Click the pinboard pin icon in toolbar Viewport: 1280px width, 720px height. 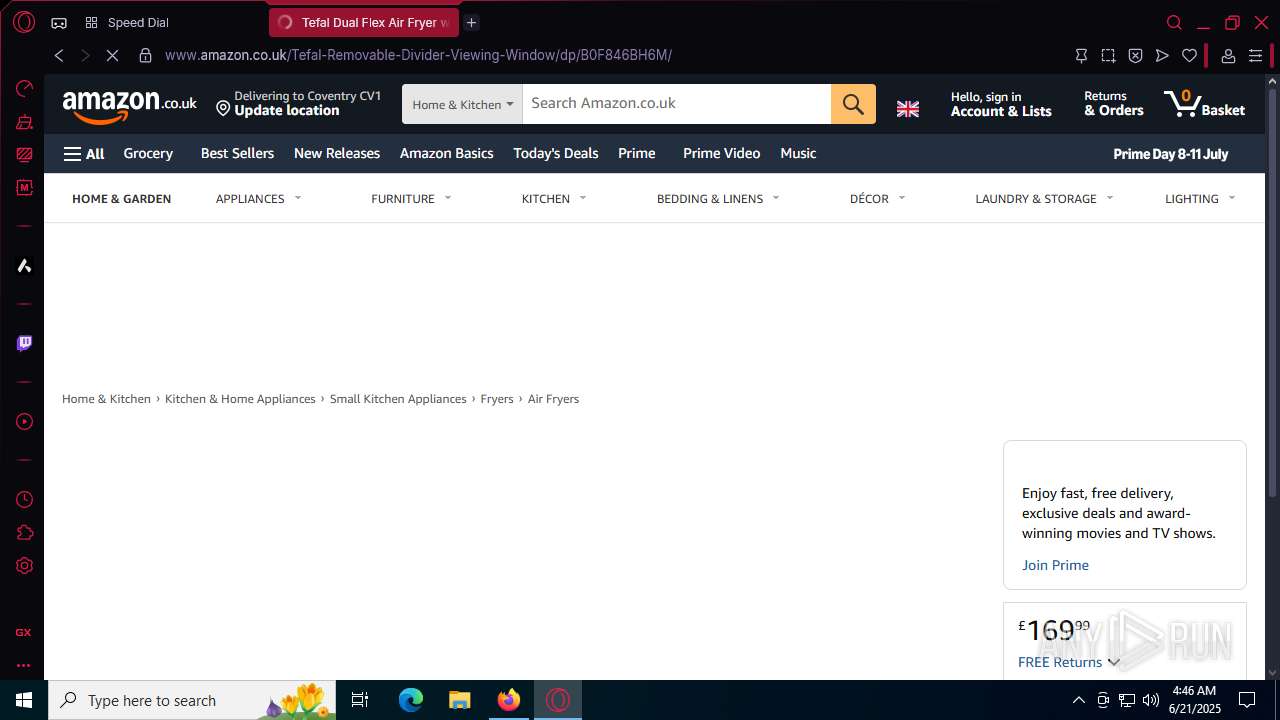[x=1081, y=55]
